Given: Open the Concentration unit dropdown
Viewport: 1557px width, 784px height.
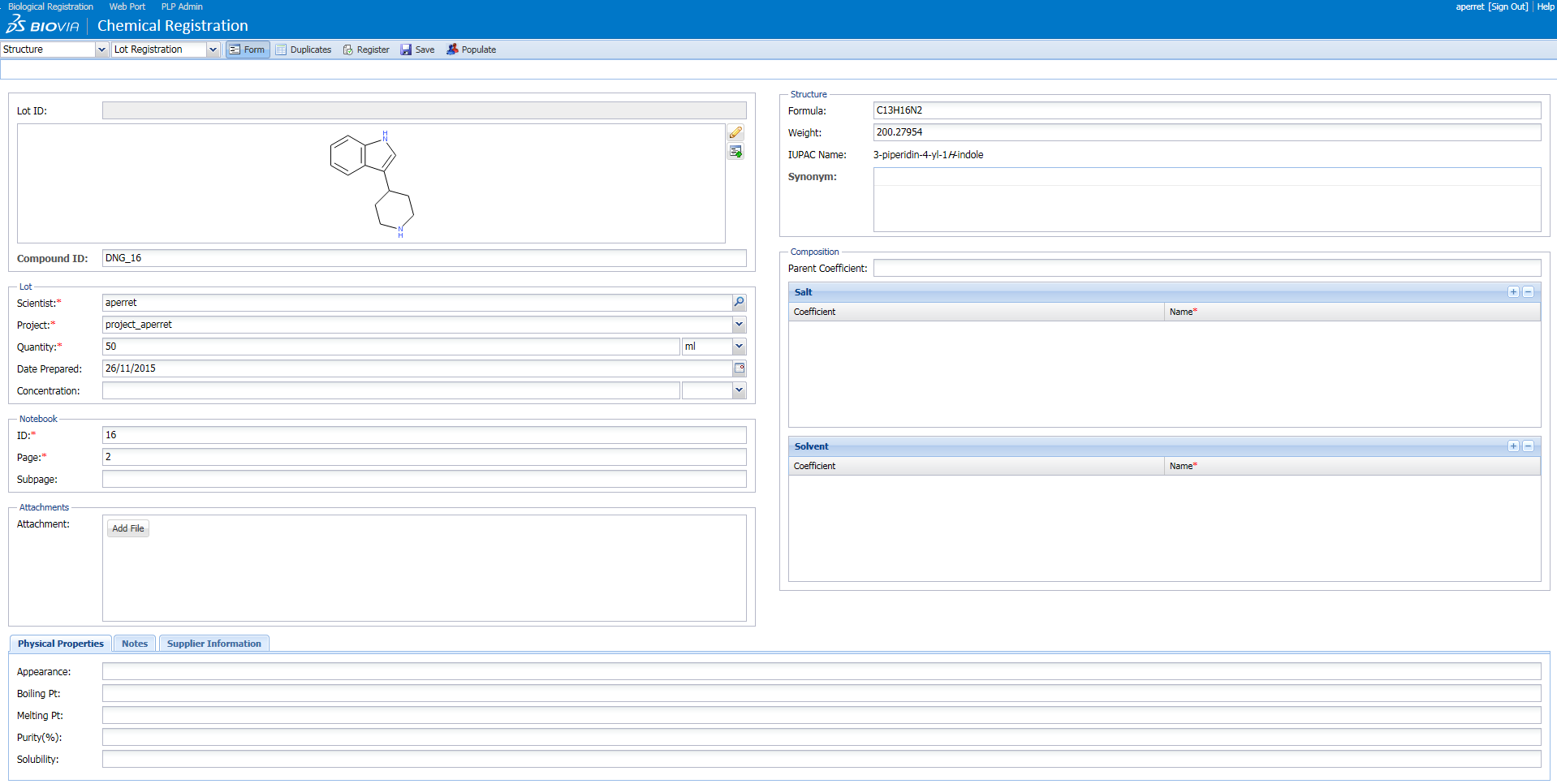Looking at the screenshot, I should click(x=739, y=390).
